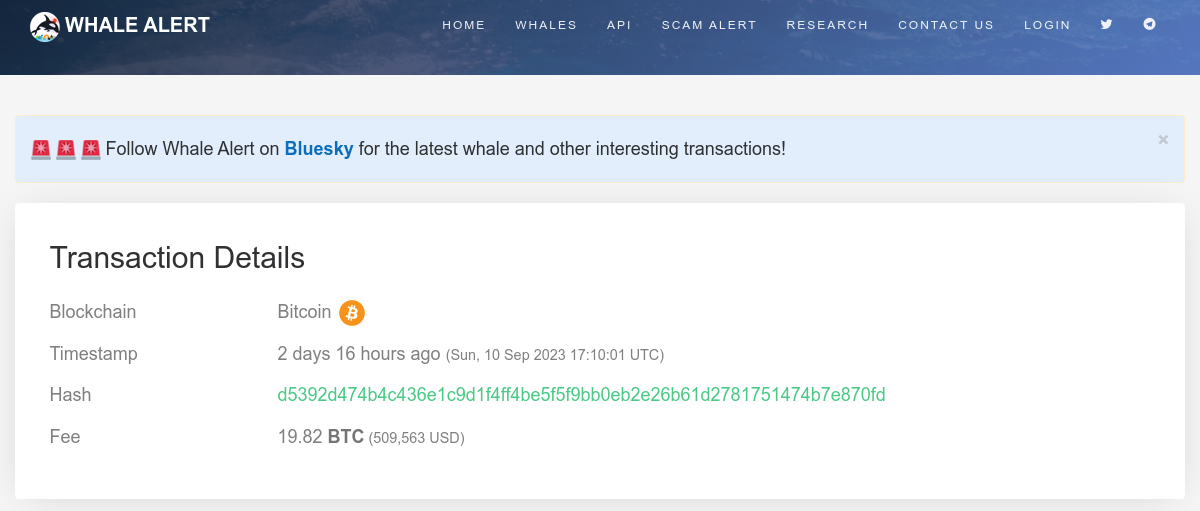
Task: Open the API page
Action: [x=619, y=25]
